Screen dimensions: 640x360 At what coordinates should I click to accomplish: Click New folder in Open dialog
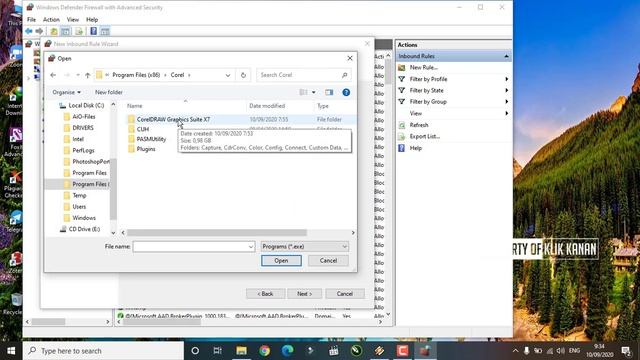pos(109,92)
